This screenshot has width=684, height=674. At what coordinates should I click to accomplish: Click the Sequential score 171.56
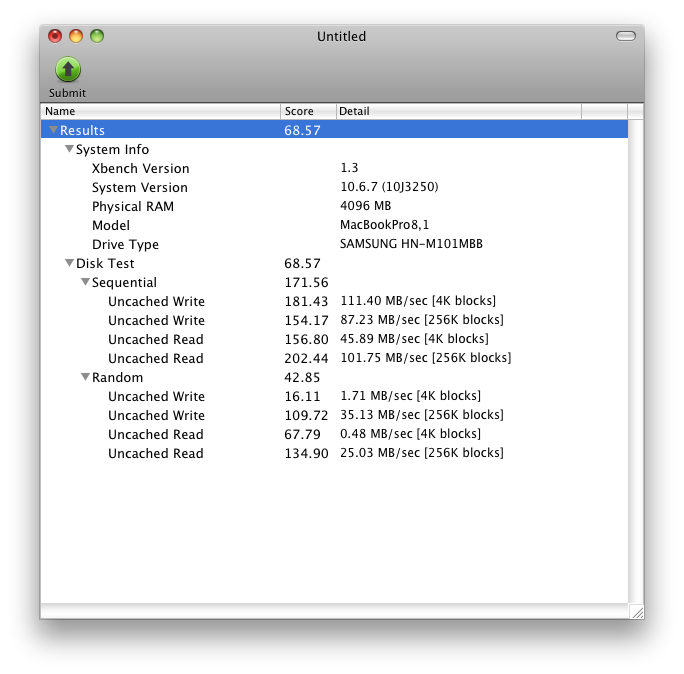(306, 282)
